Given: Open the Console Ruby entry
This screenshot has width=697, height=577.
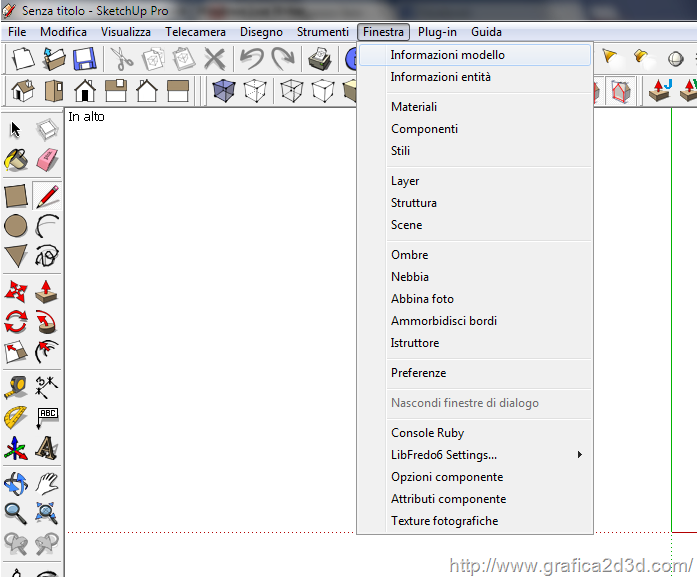Looking at the screenshot, I should (x=427, y=433).
